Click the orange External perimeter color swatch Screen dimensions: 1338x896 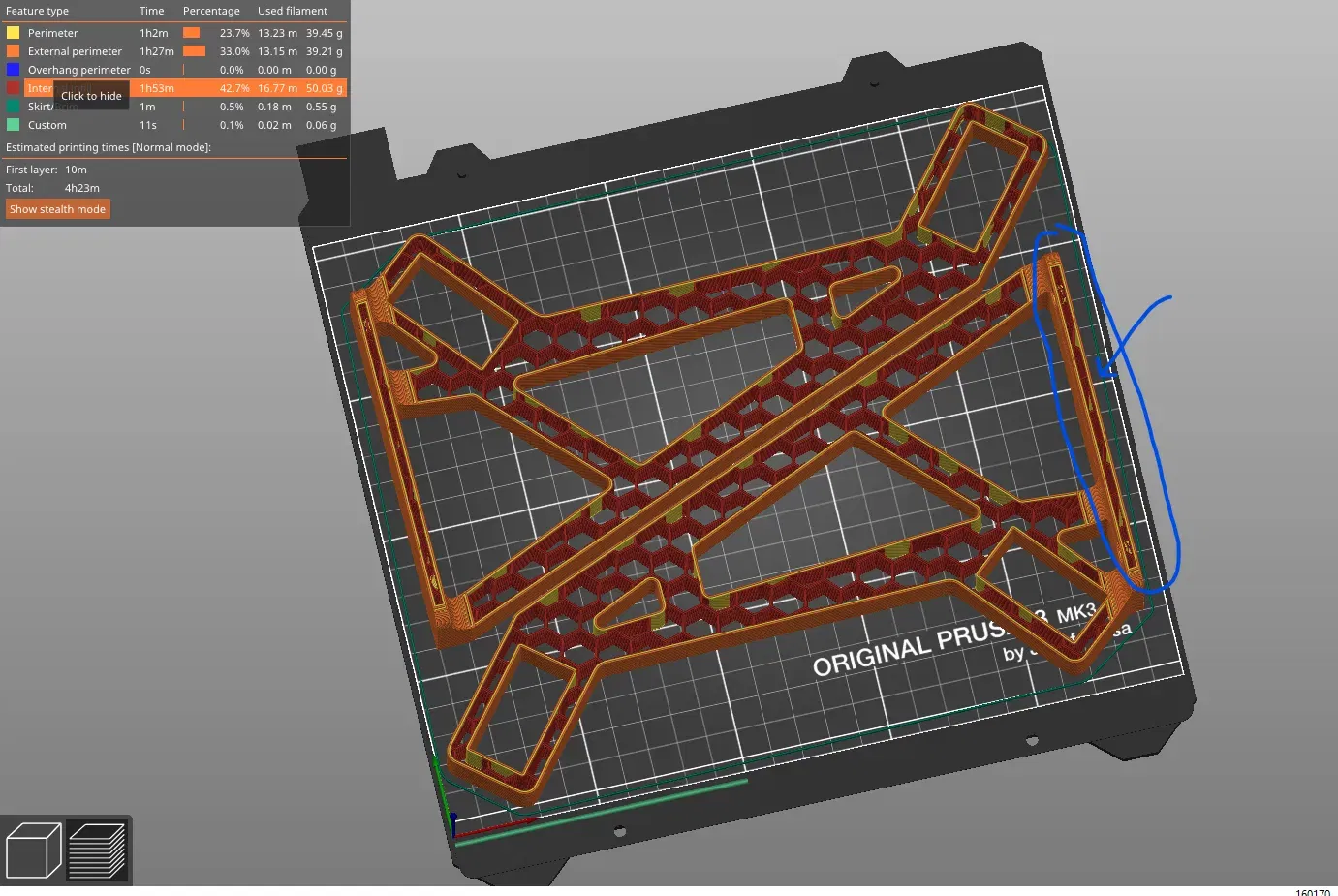click(x=14, y=51)
